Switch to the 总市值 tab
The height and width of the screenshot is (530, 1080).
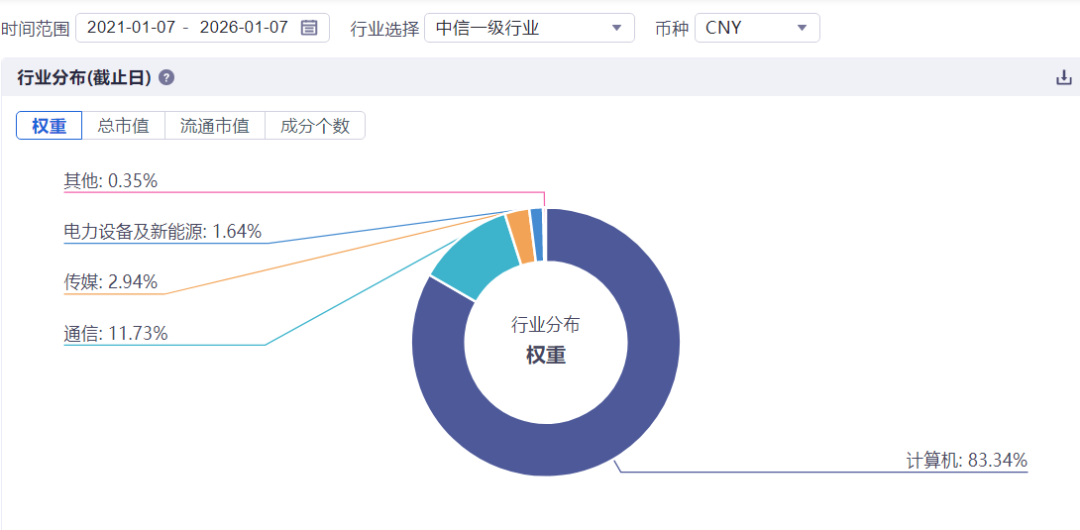(123, 126)
